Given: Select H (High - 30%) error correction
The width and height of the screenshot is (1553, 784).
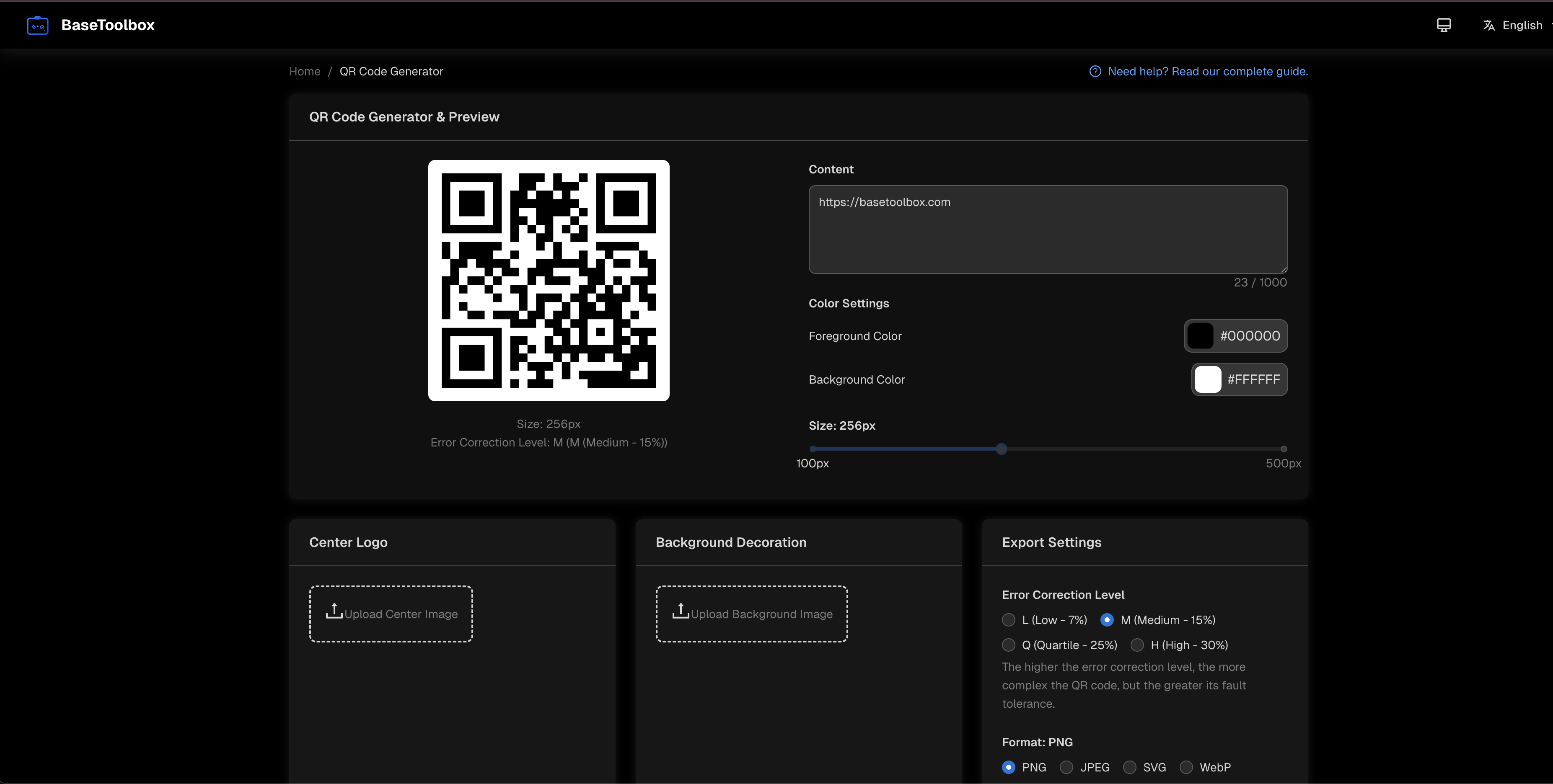Looking at the screenshot, I should (1137, 645).
